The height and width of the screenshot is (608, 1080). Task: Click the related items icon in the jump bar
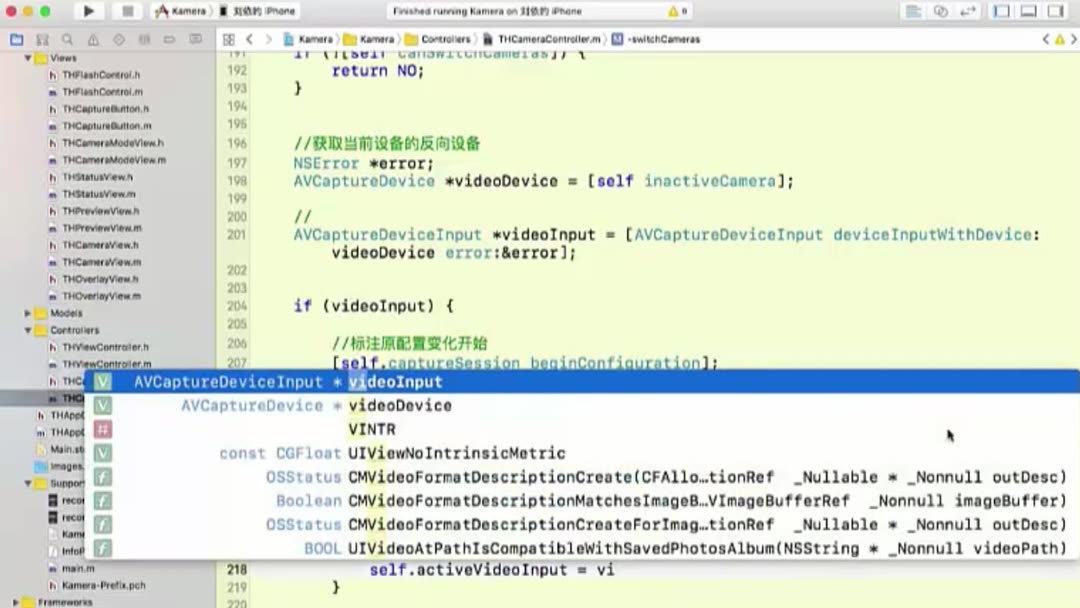229,39
